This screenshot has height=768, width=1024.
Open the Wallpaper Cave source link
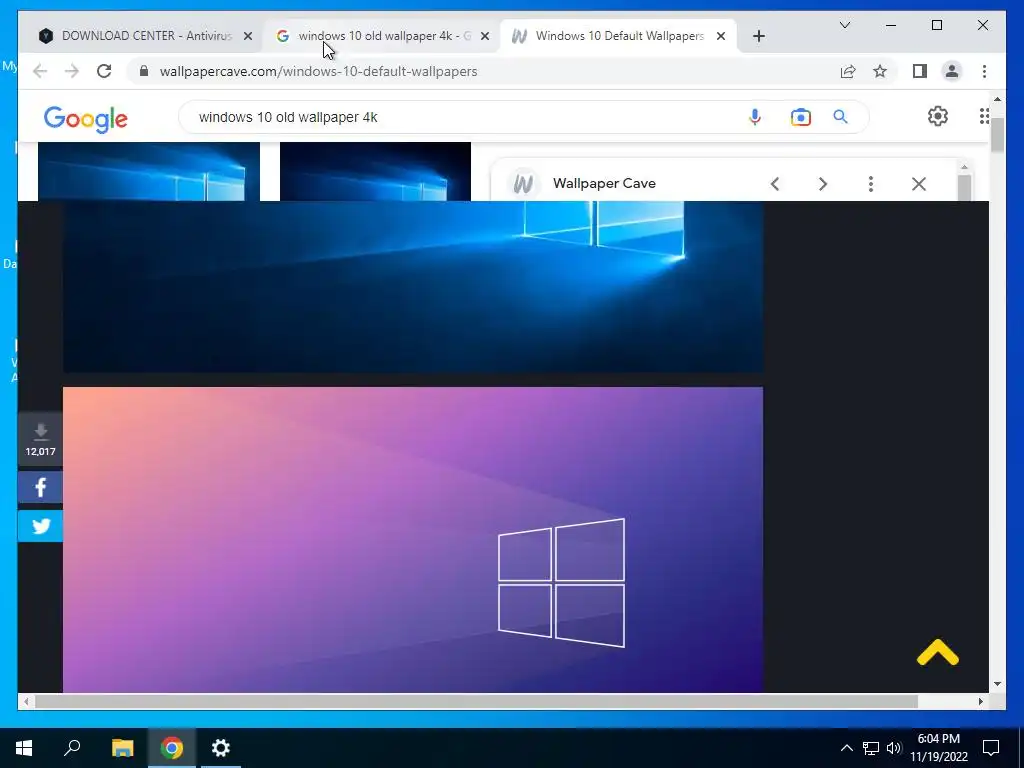point(604,184)
